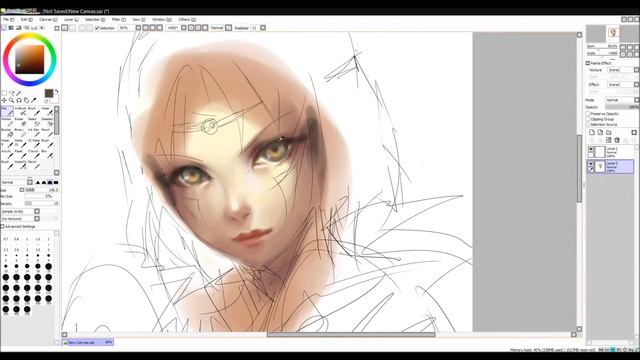The width and height of the screenshot is (640, 360).
Task: Hide Layer1 using its eye icon
Action: 591,149
